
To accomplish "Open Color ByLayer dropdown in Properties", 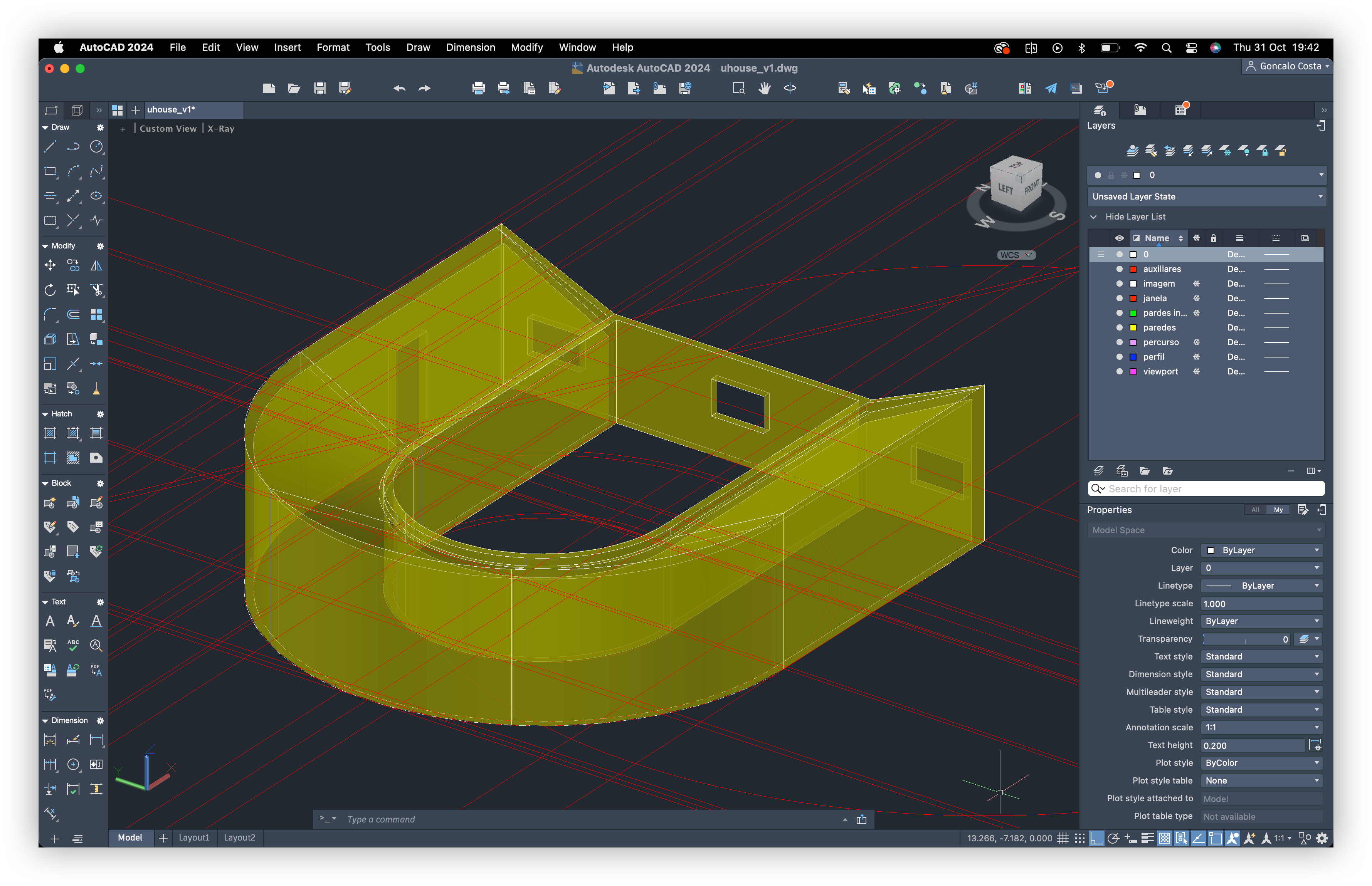I will 1261,550.
